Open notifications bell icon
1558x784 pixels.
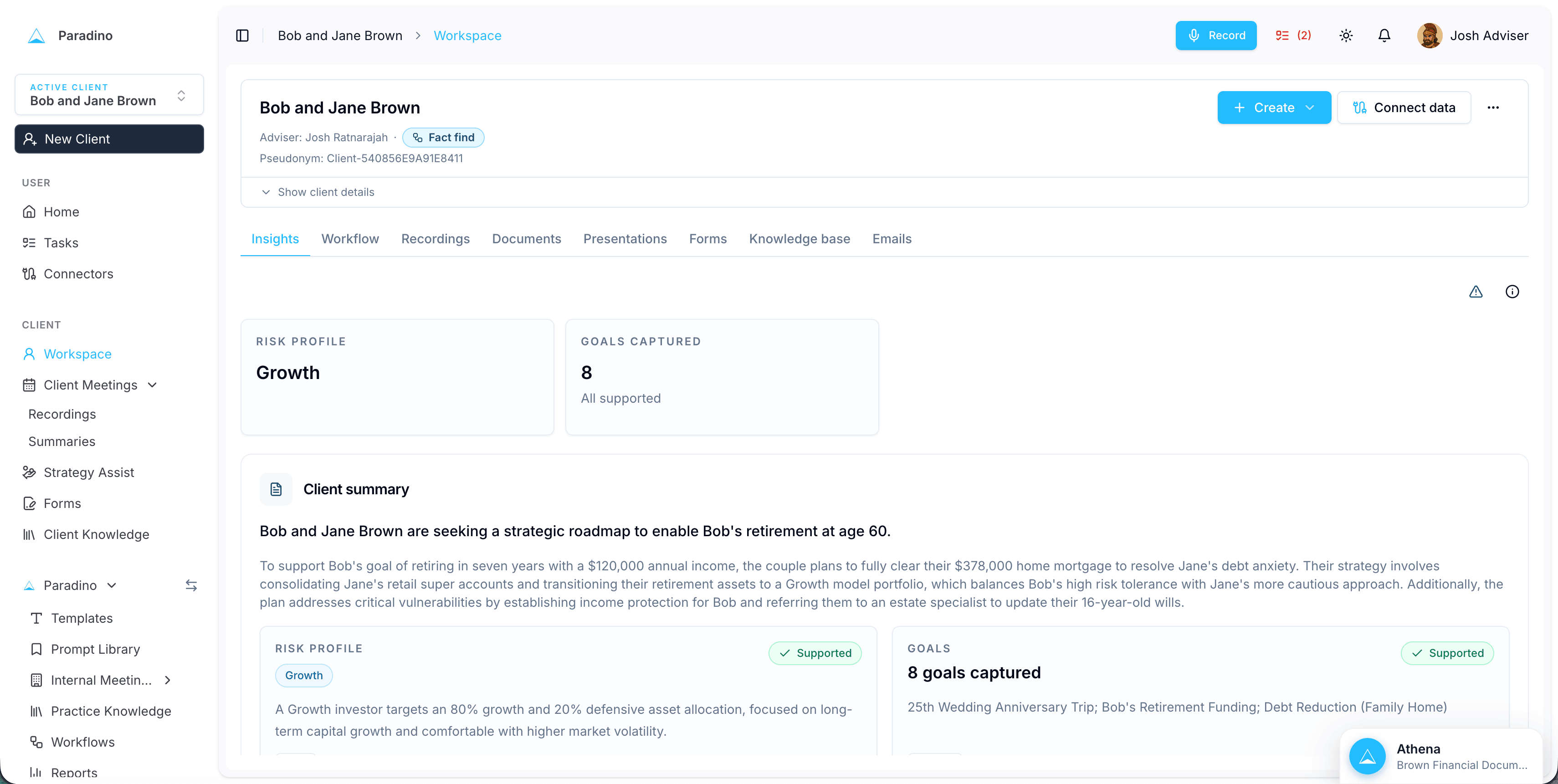(1384, 36)
